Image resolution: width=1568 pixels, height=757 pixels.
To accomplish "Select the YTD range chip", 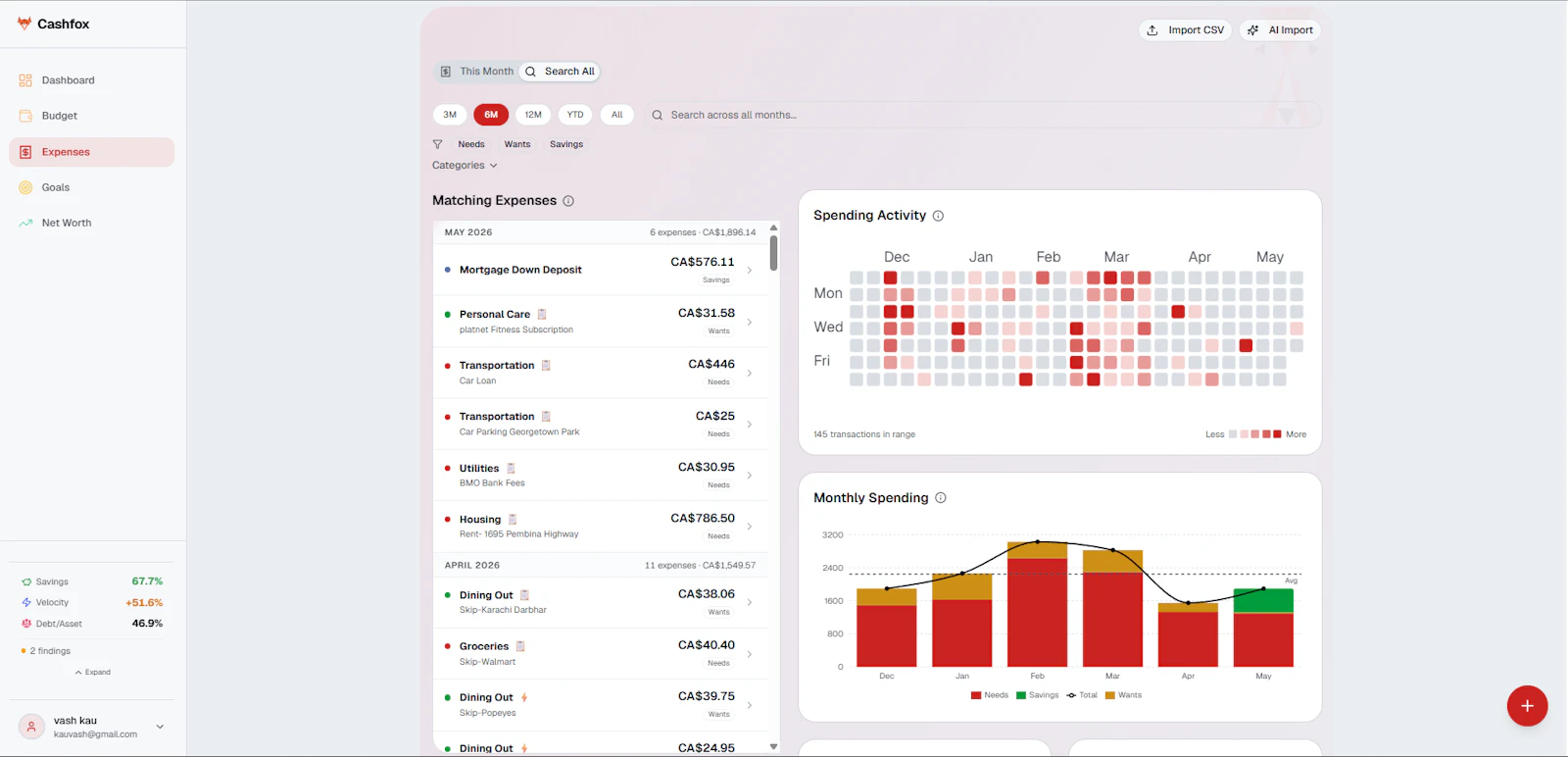I will (x=575, y=115).
